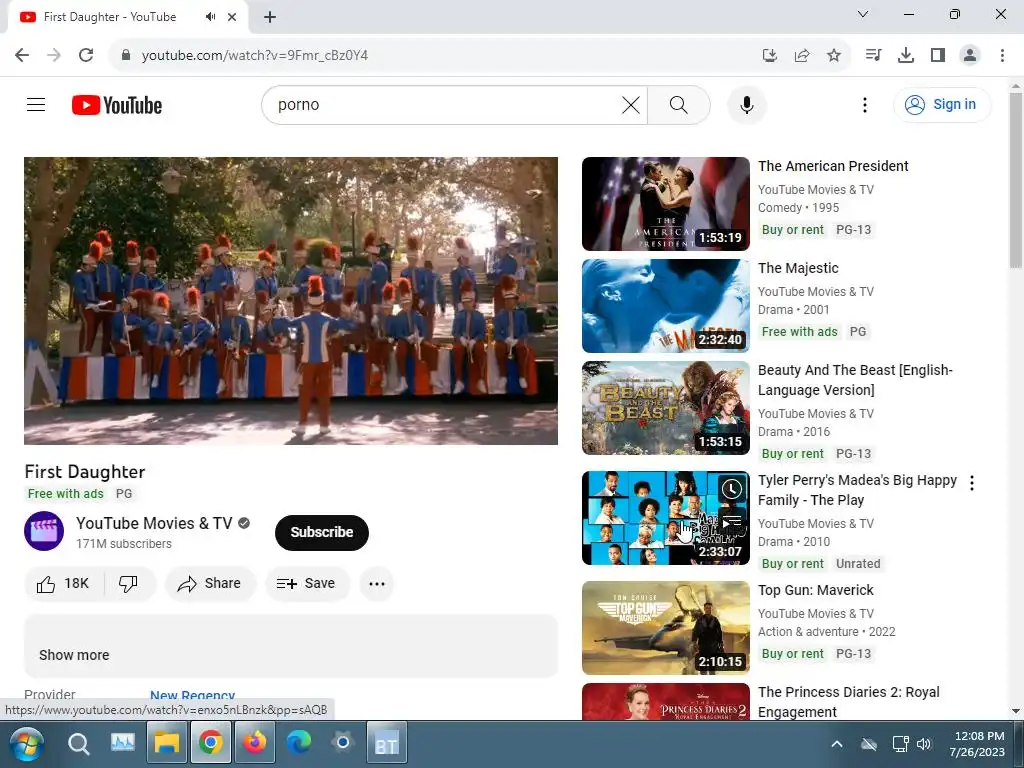This screenshot has width=1024, height=768.
Task: Open Chrome downloads icon
Action: 906,56
